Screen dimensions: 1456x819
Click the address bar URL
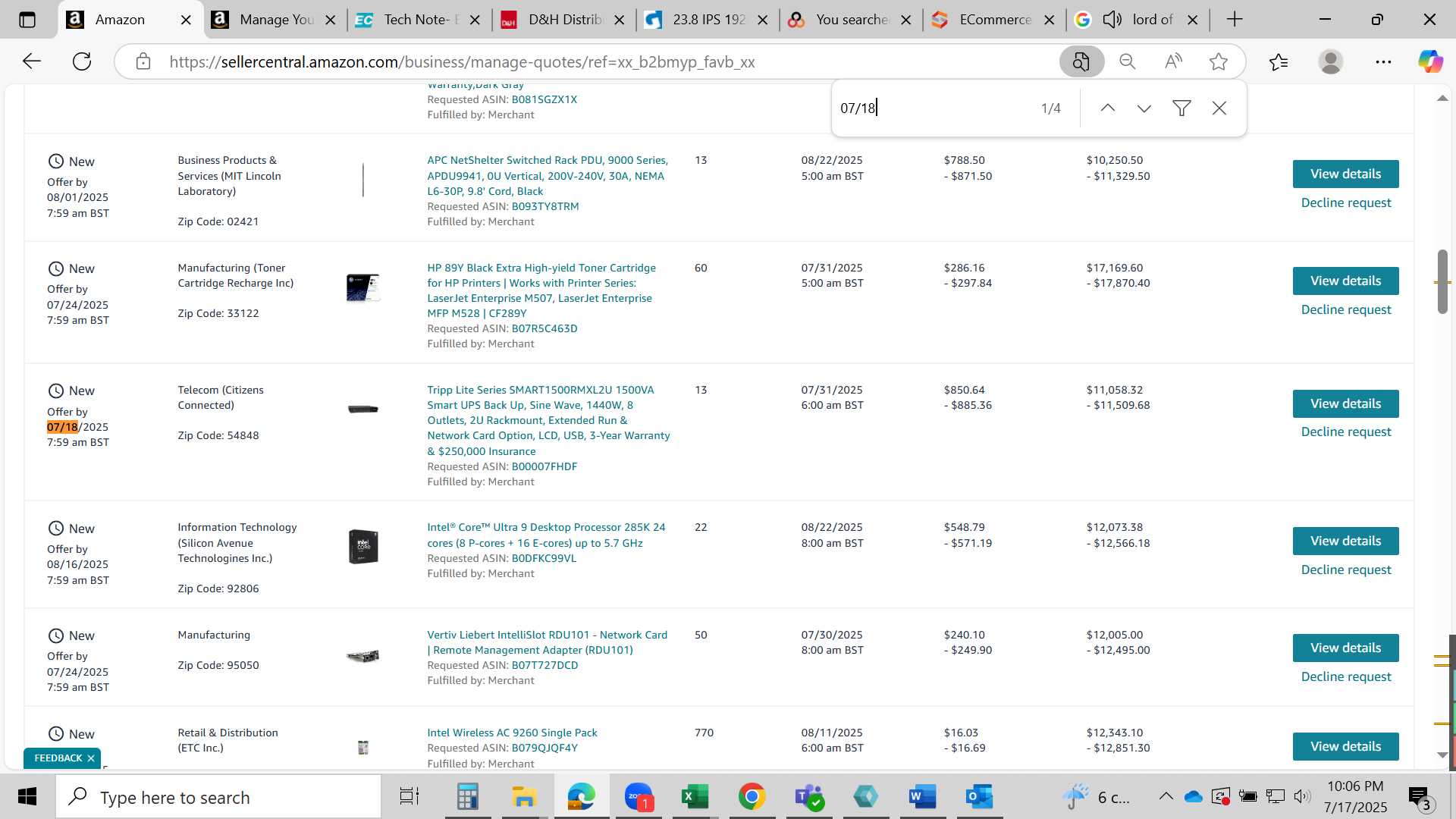pyautogui.click(x=462, y=62)
